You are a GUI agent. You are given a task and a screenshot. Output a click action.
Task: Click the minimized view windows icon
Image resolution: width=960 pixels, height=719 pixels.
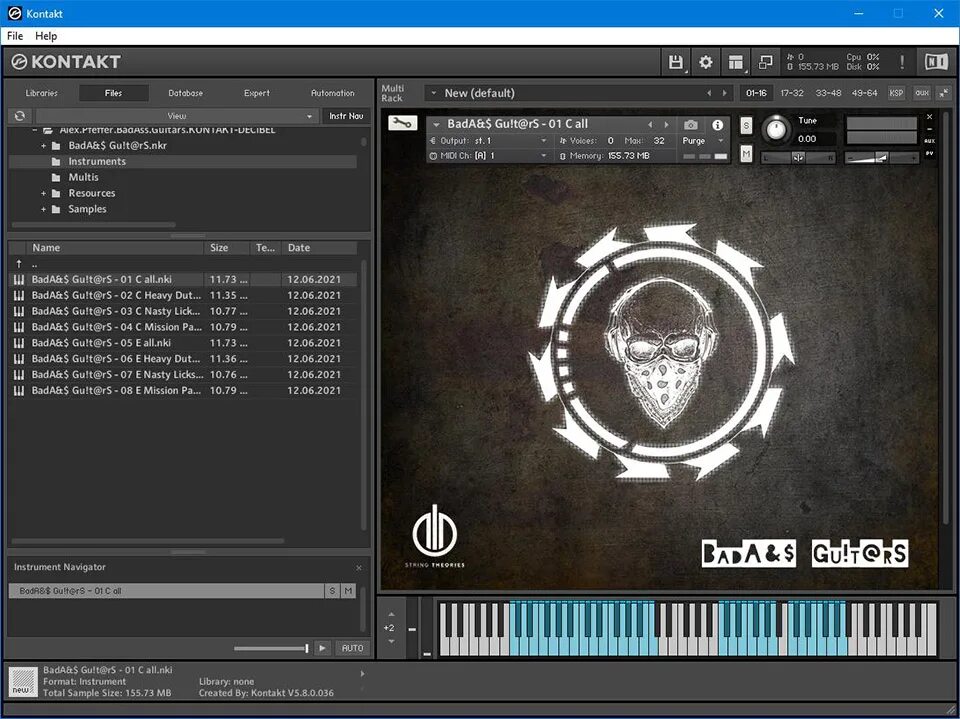765,62
